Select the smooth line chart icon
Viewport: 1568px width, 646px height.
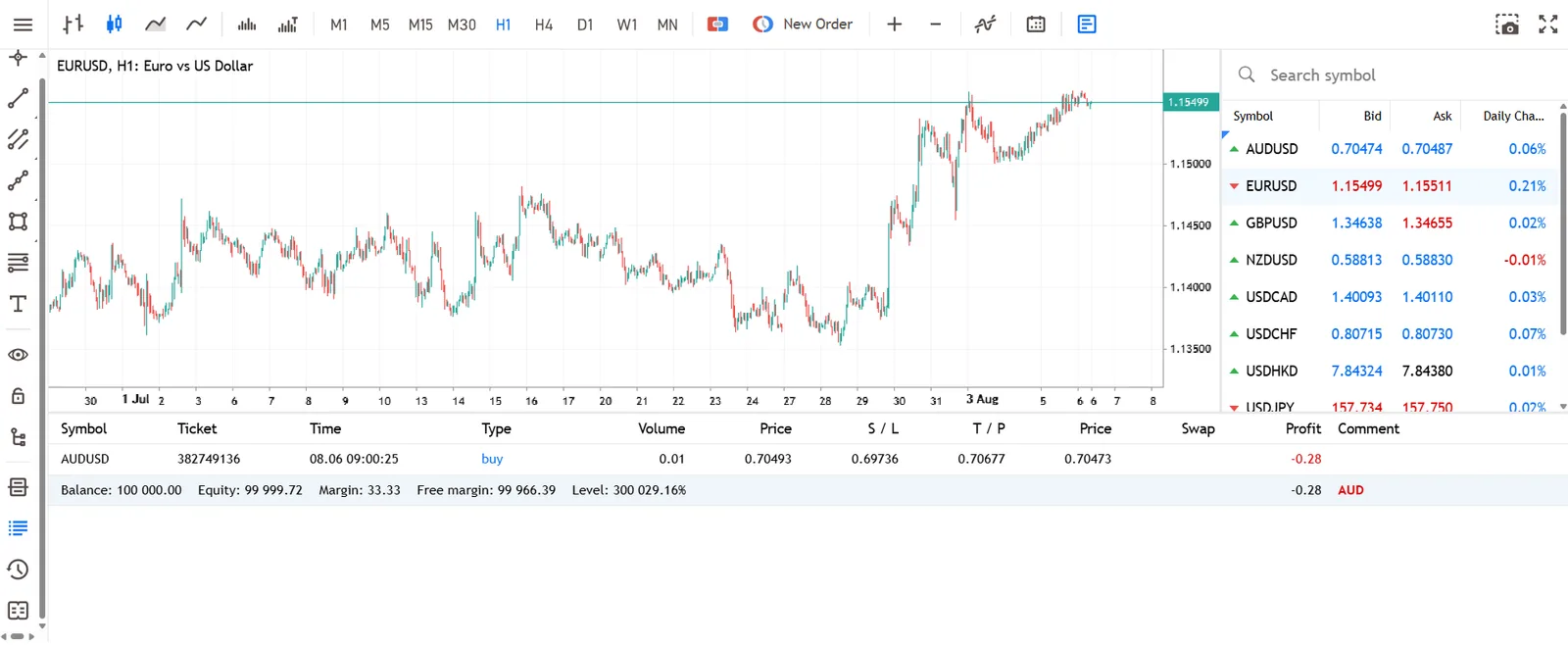(x=197, y=25)
